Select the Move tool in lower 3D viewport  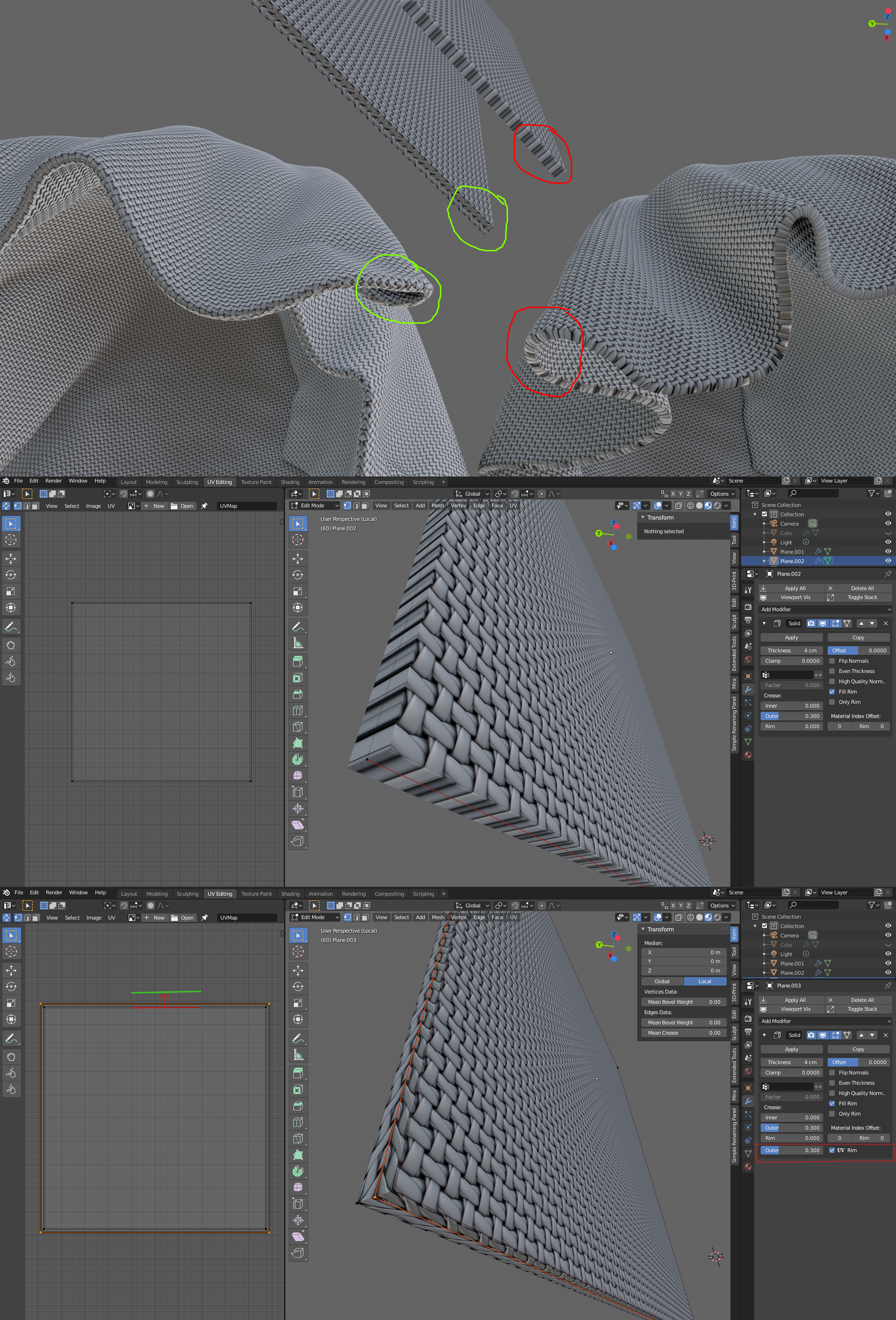pos(298,970)
